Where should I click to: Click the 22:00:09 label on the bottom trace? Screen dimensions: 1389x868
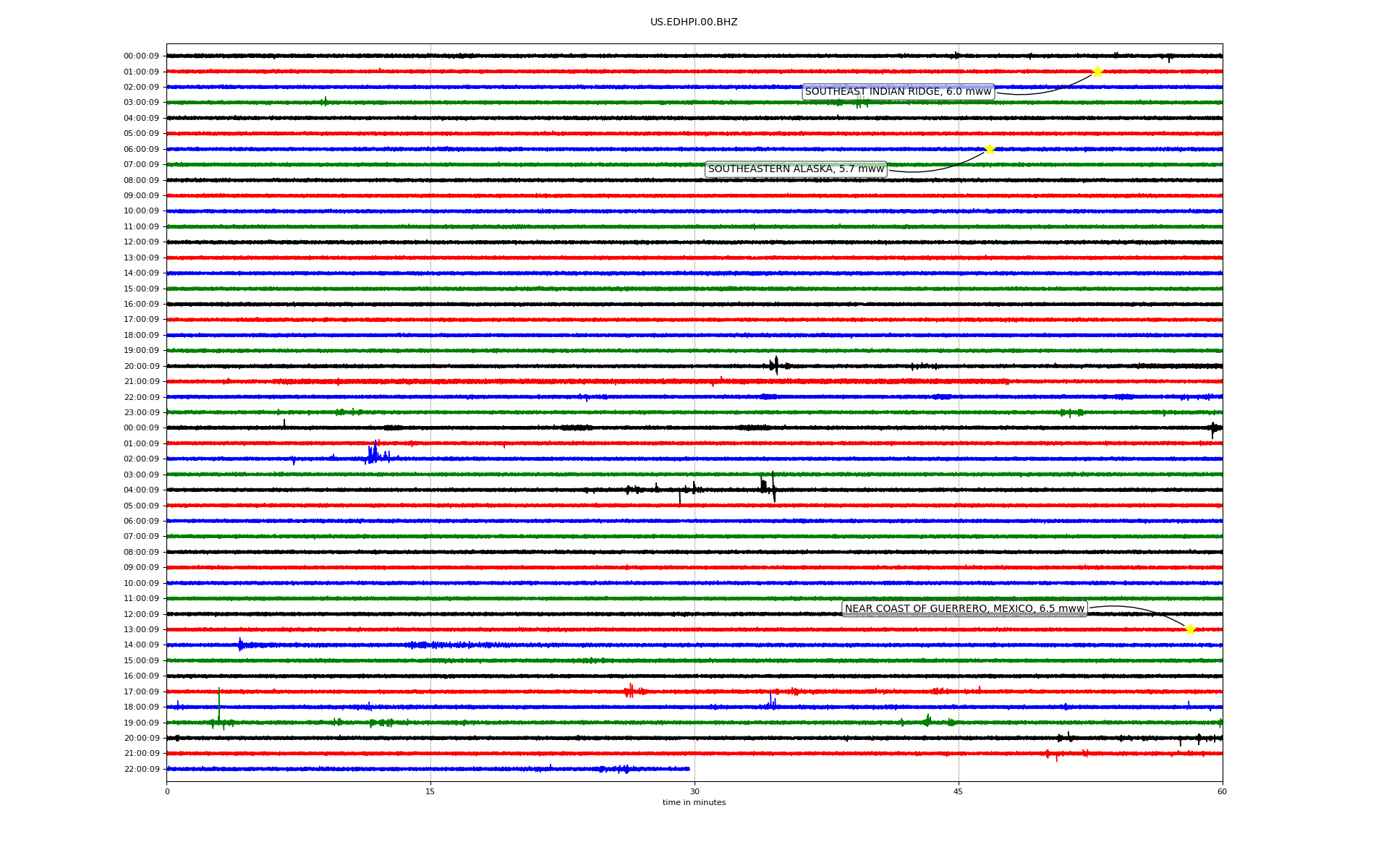141,770
